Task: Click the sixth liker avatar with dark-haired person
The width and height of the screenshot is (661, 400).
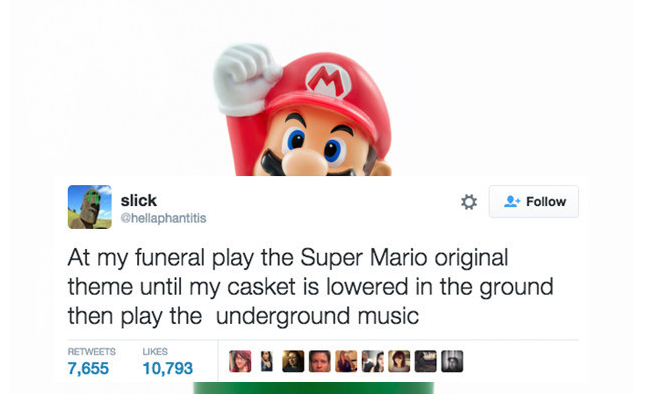Action: [x=373, y=361]
